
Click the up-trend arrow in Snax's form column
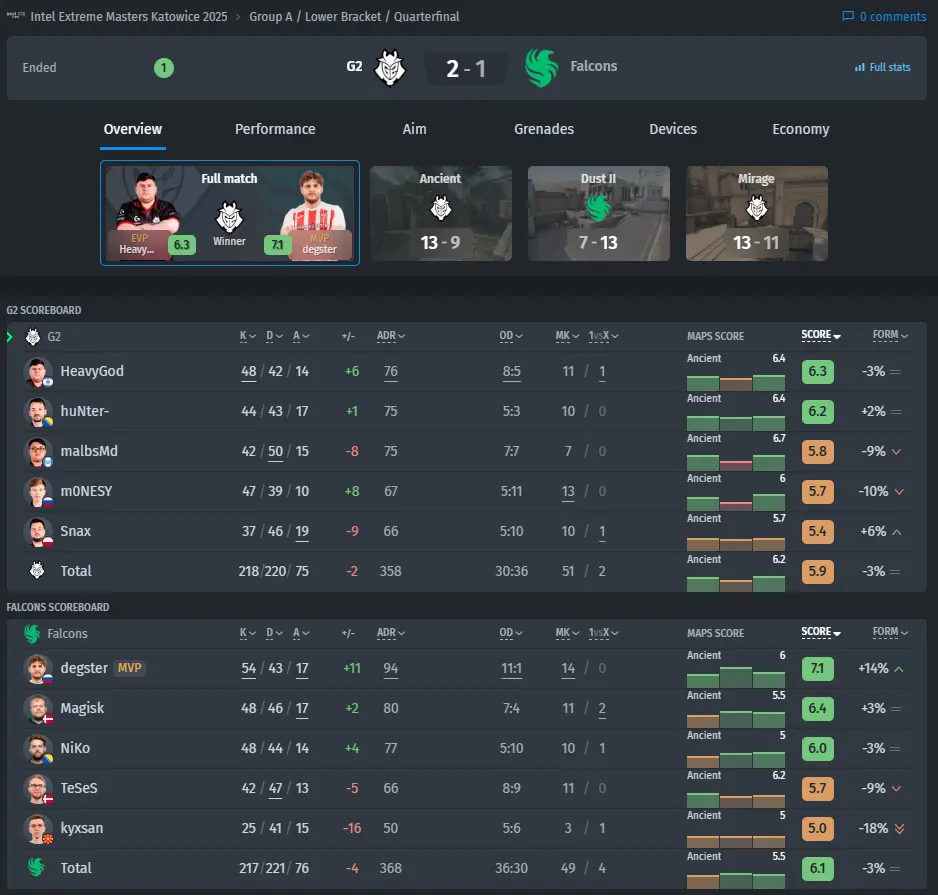pyautogui.click(x=897, y=532)
